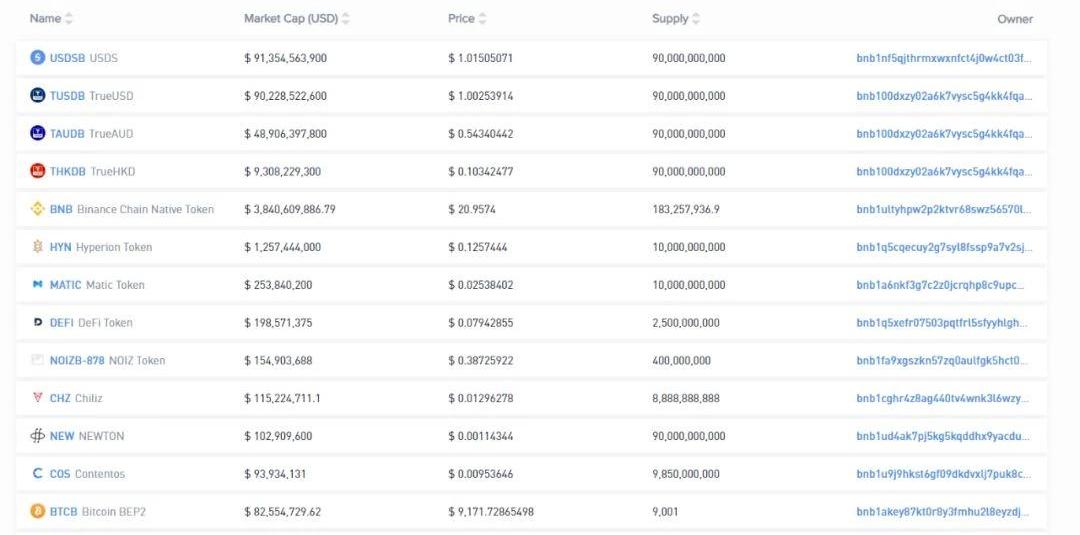Open owner address of BTCB row
The width and height of the screenshot is (1080, 535).
(943, 511)
